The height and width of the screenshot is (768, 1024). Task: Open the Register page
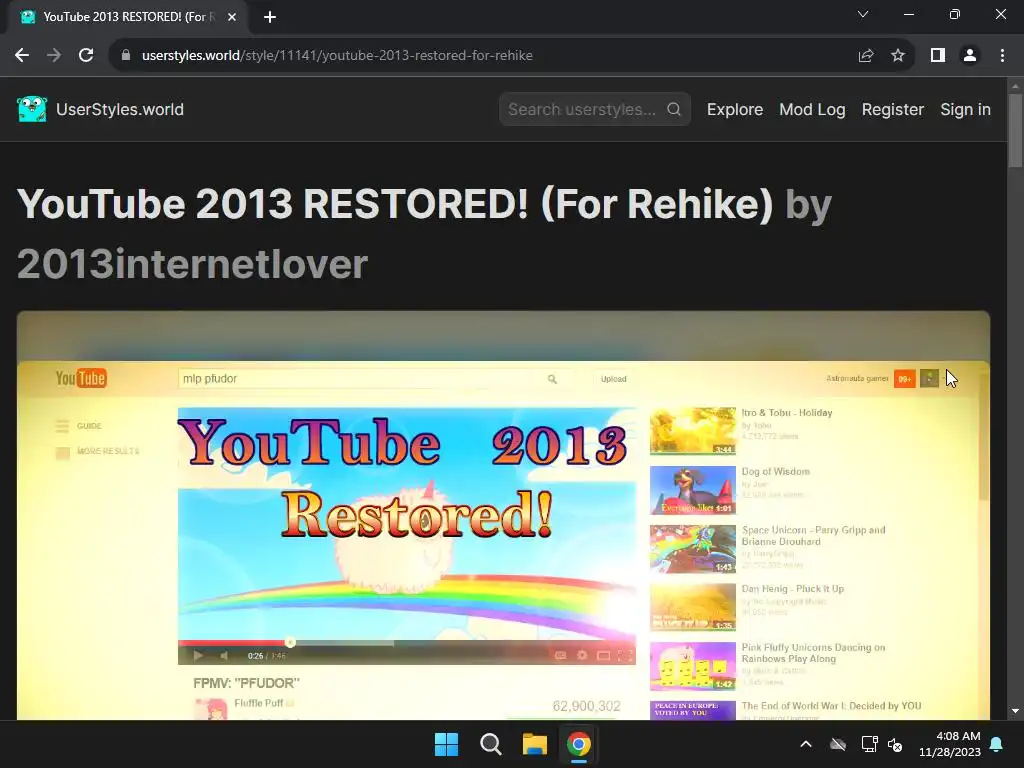tap(893, 109)
